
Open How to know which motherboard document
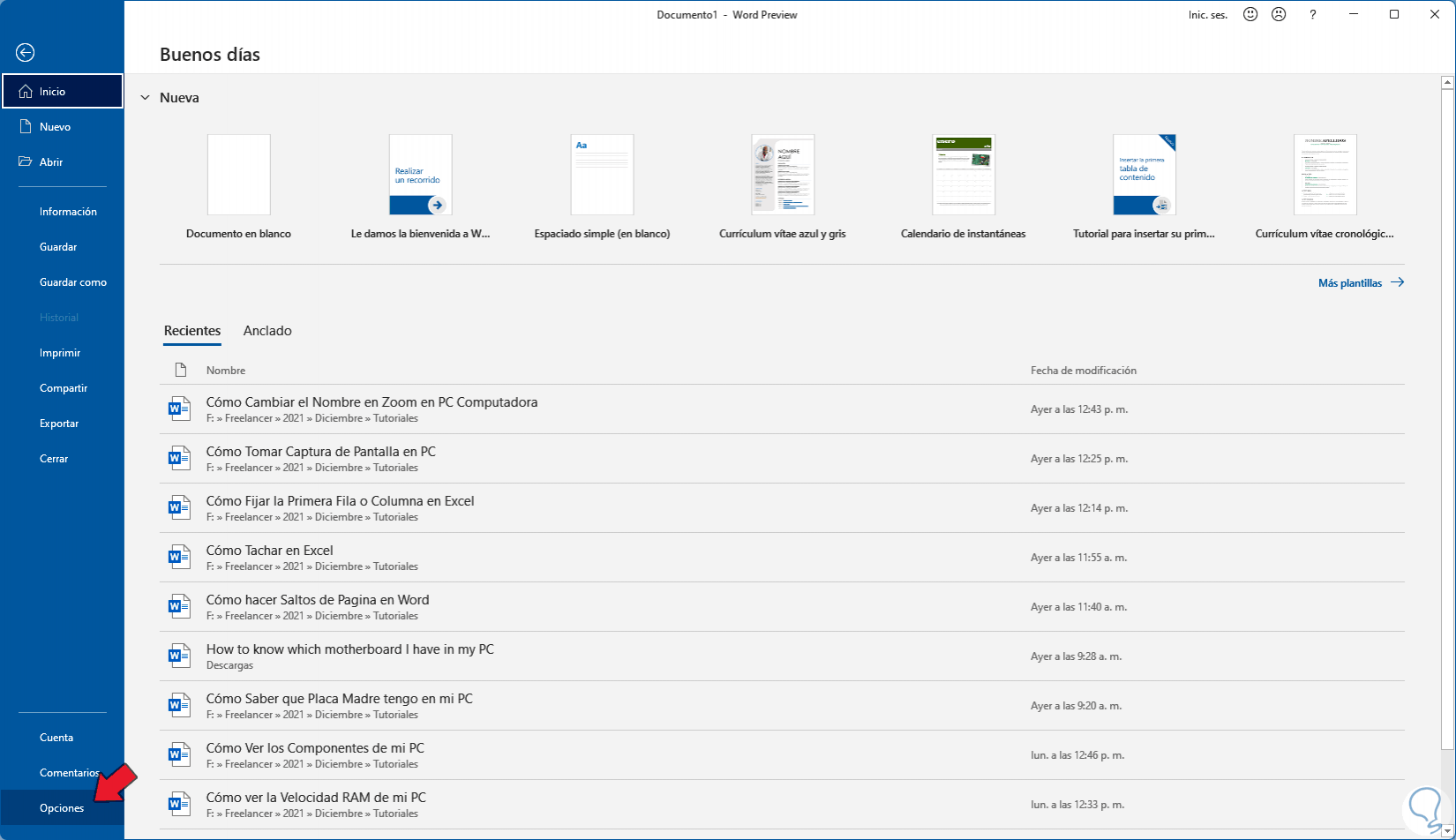click(x=782, y=656)
